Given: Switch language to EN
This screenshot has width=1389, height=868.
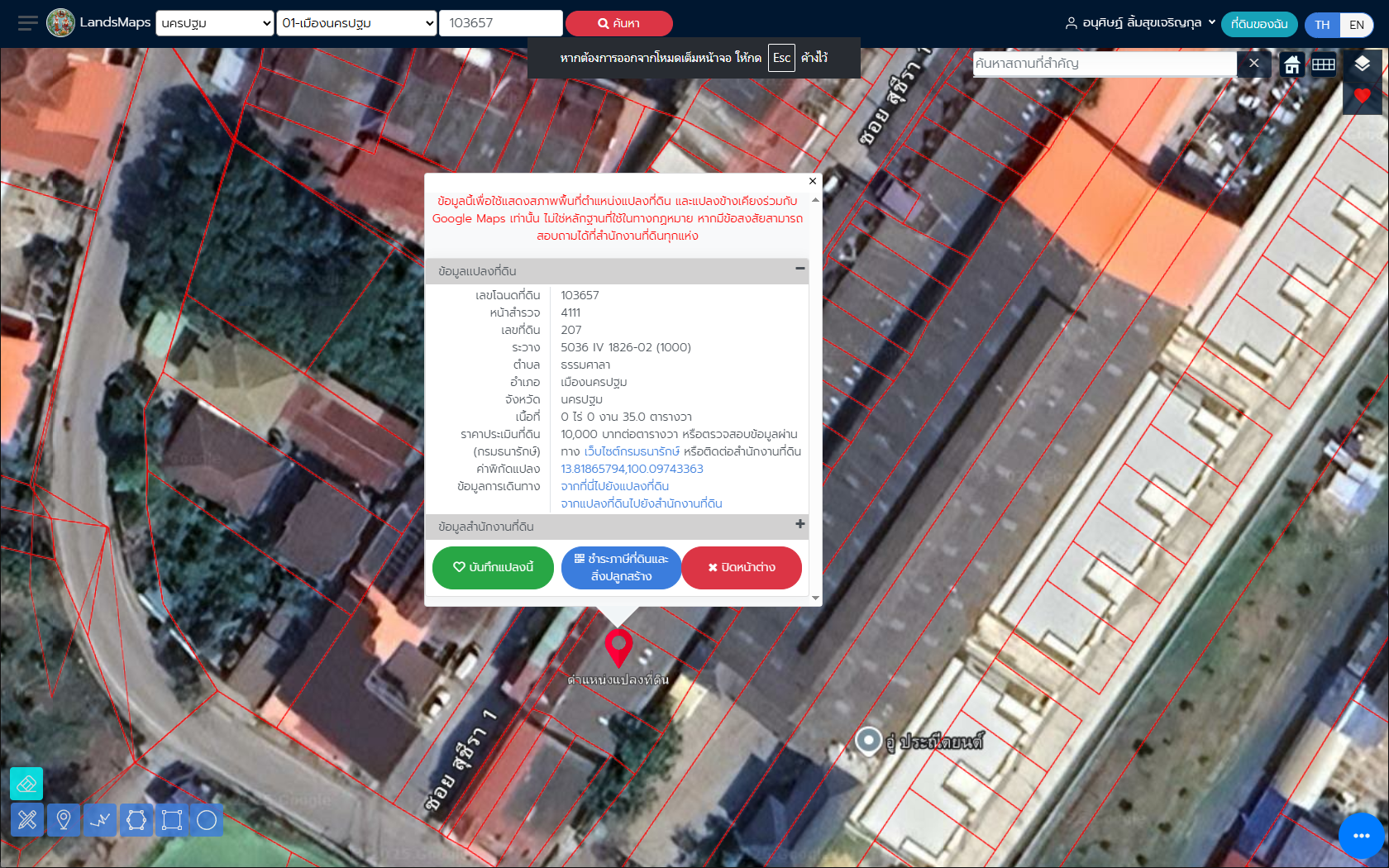Looking at the screenshot, I should pyautogui.click(x=1357, y=25).
